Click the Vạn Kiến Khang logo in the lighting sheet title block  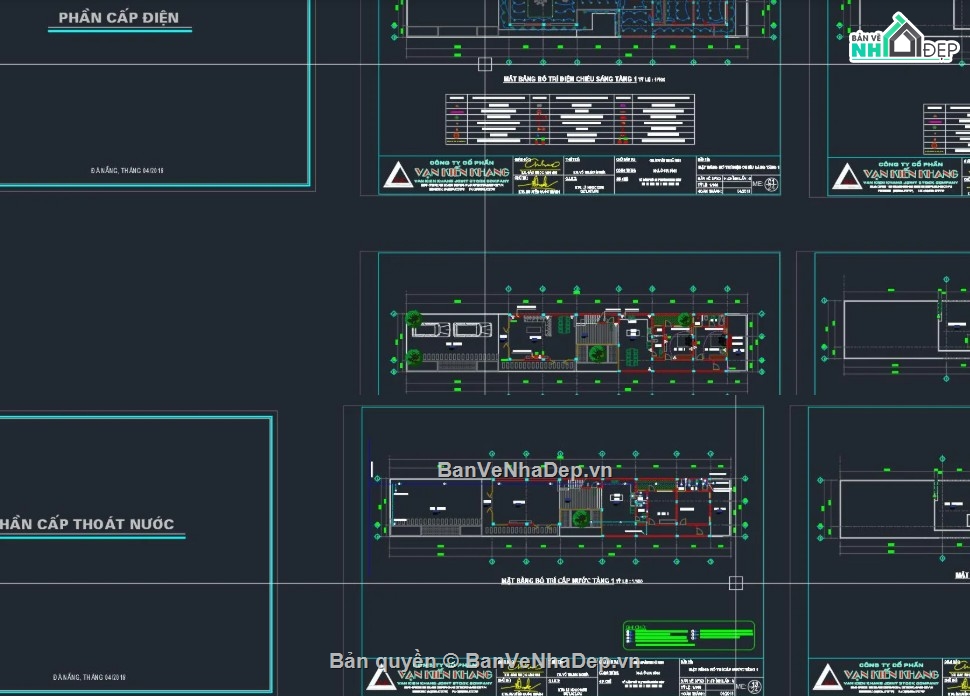tap(447, 175)
